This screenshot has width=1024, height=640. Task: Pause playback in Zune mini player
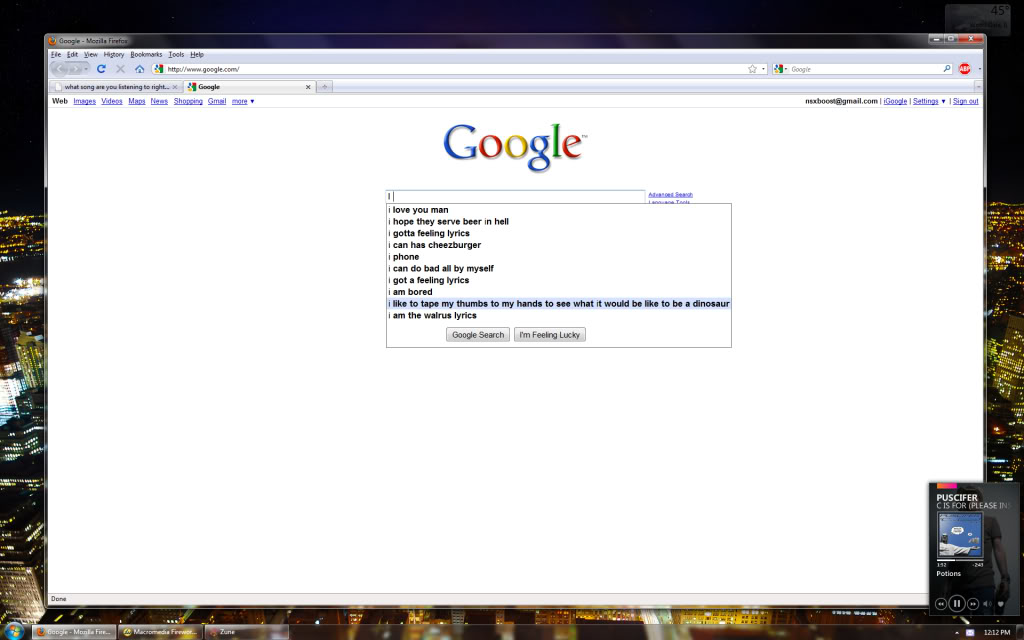coord(957,603)
